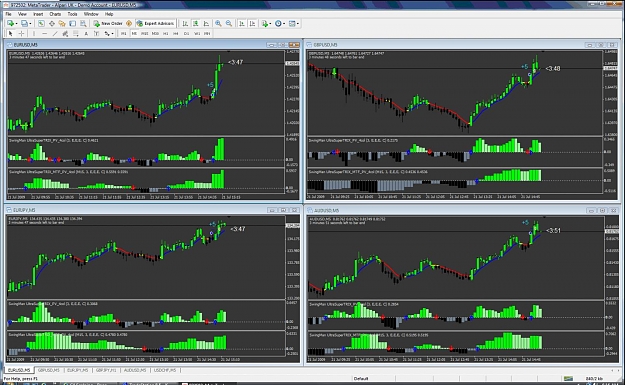Select the Fibonacci Retracement tool
Image resolution: width=625 pixels, height=385 pixels.
75,33
